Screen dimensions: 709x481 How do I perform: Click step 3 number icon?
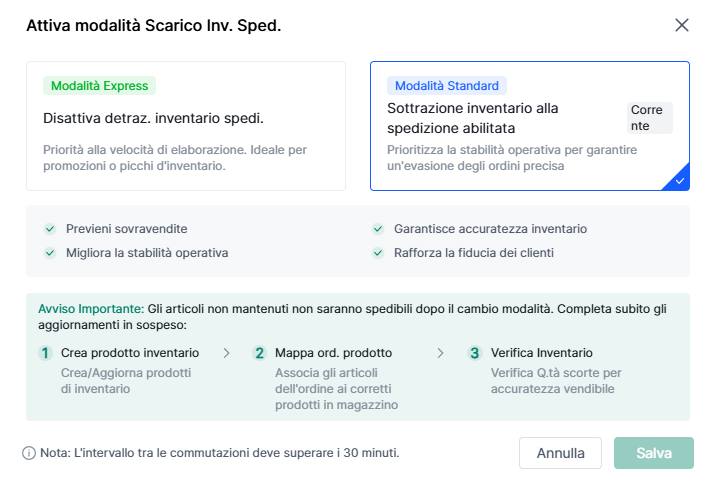tap(475, 353)
